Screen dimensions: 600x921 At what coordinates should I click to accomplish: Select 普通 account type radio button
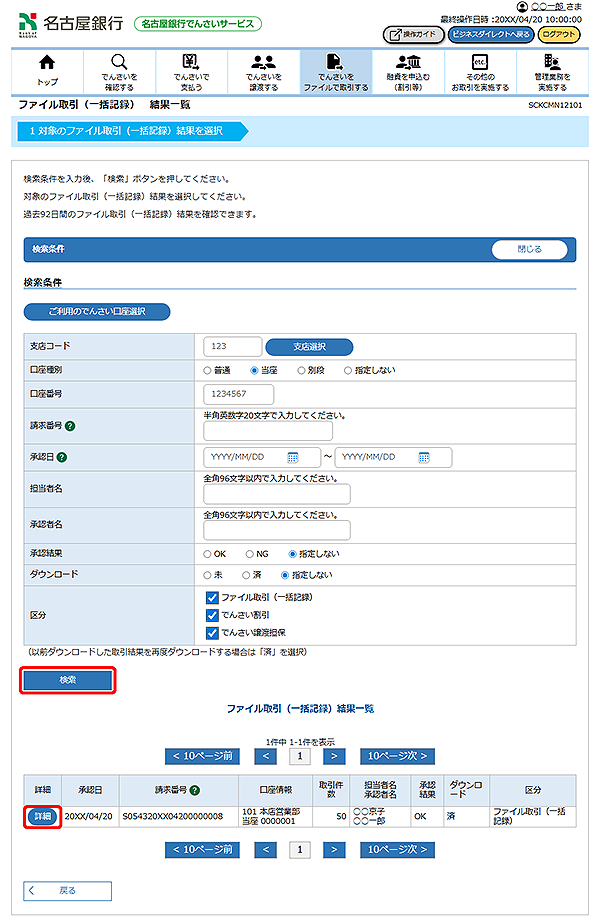pyautogui.click(x=208, y=370)
